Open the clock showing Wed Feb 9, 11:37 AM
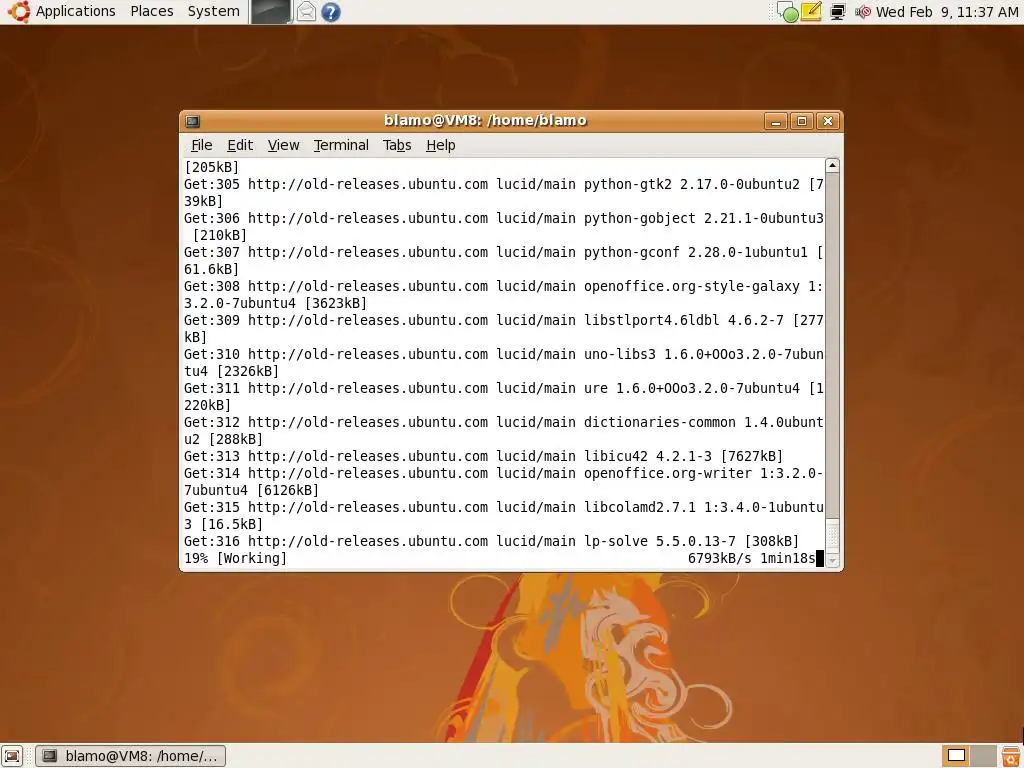Image resolution: width=1024 pixels, height=768 pixels. pyautogui.click(x=947, y=12)
